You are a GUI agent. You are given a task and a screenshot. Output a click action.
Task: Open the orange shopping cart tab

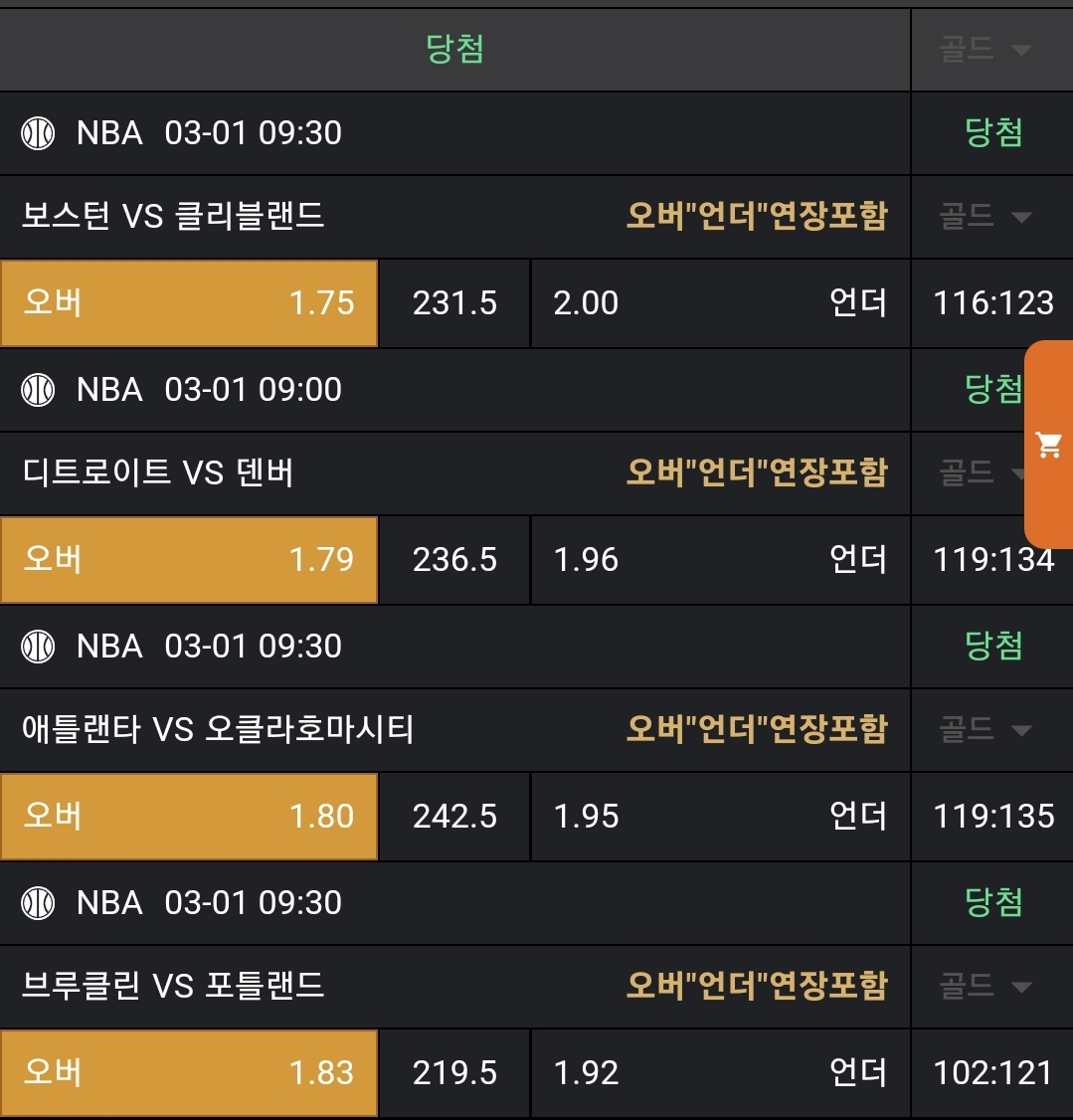pos(1049,445)
